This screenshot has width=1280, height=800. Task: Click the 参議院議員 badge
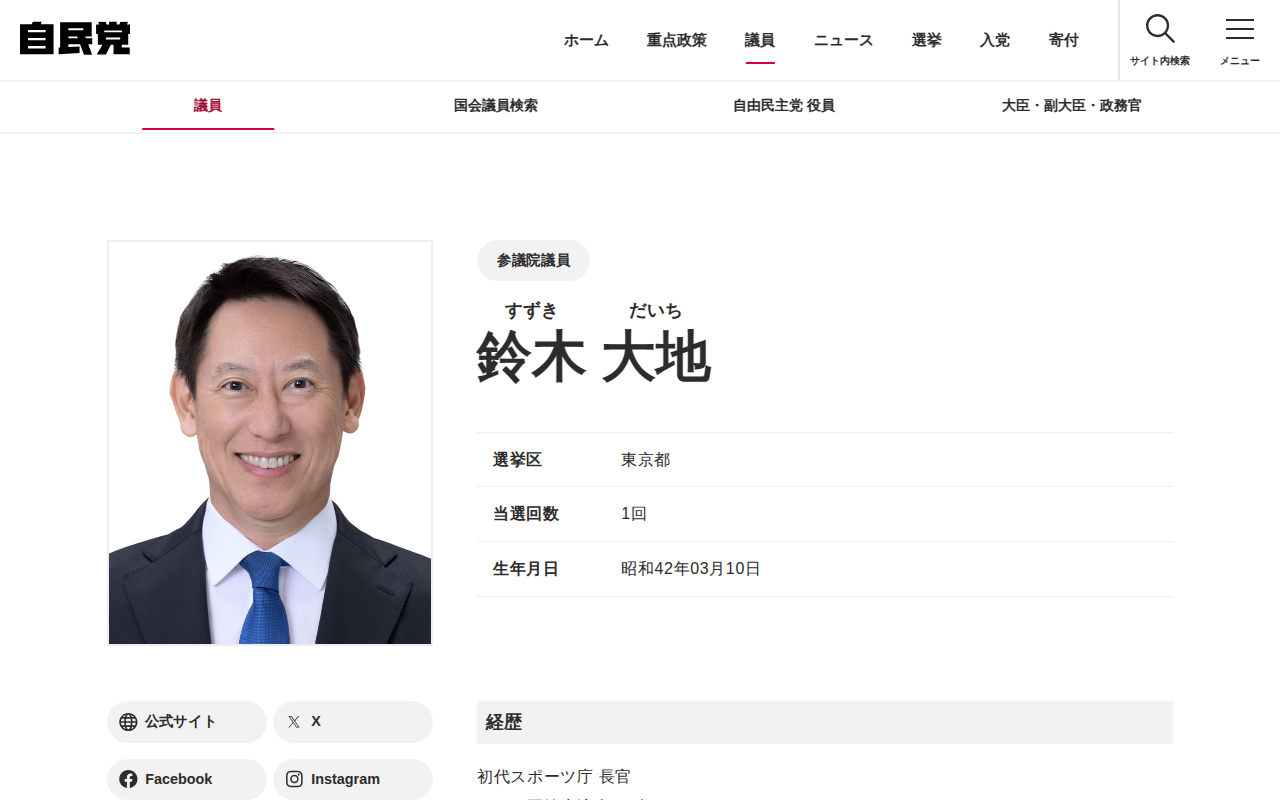[x=533, y=261]
